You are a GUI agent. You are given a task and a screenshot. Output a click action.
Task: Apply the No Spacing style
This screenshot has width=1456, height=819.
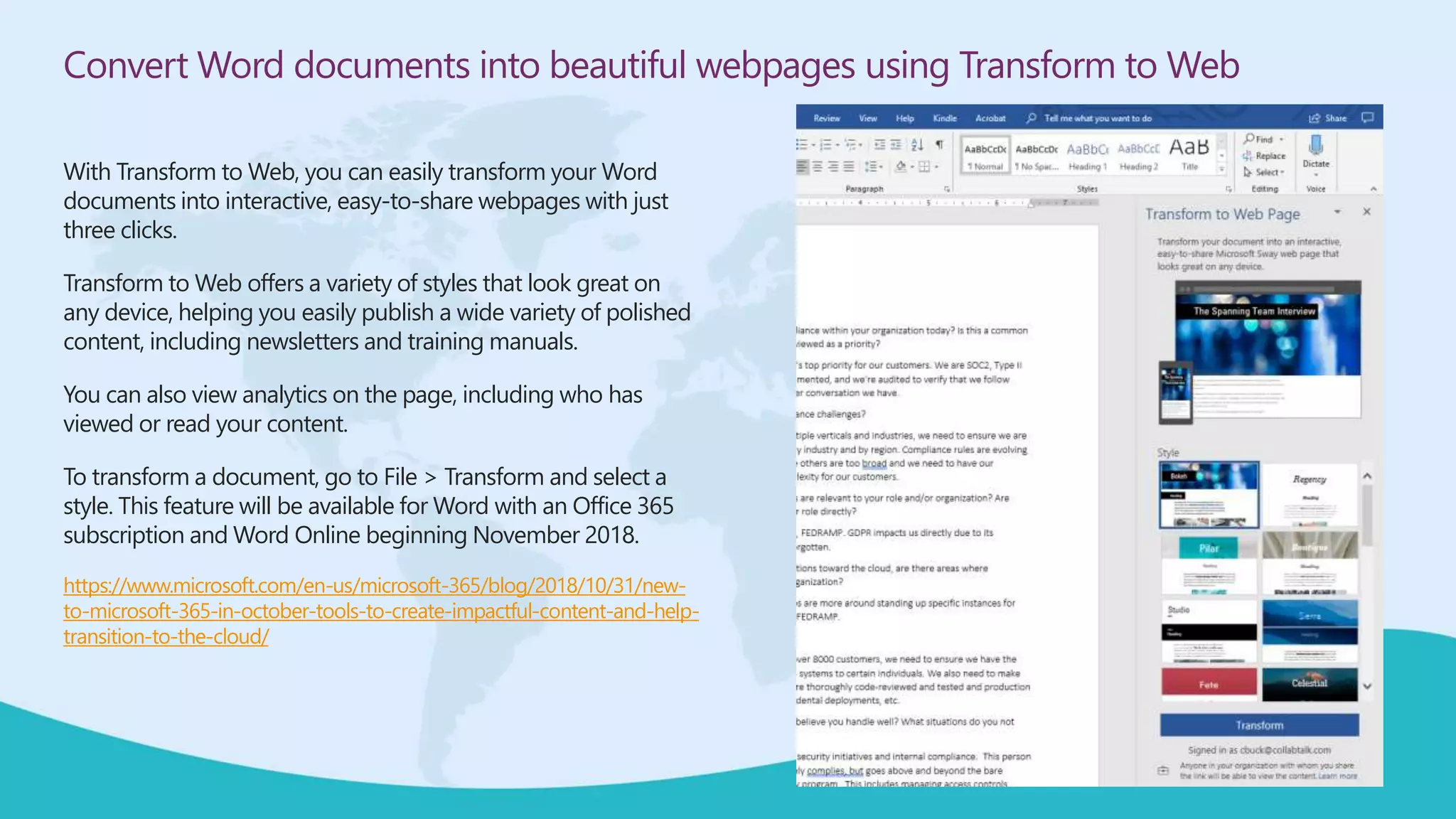(x=1037, y=155)
